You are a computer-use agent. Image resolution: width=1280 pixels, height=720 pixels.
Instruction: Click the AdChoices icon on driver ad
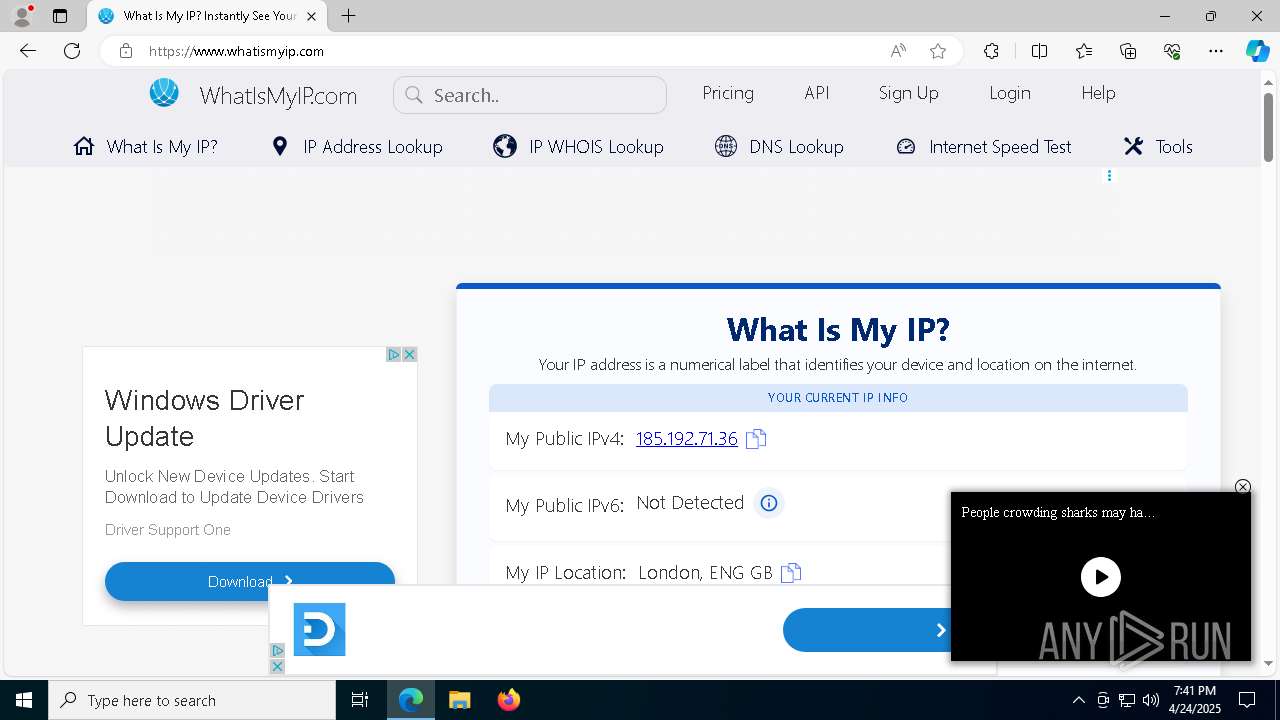click(x=394, y=355)
